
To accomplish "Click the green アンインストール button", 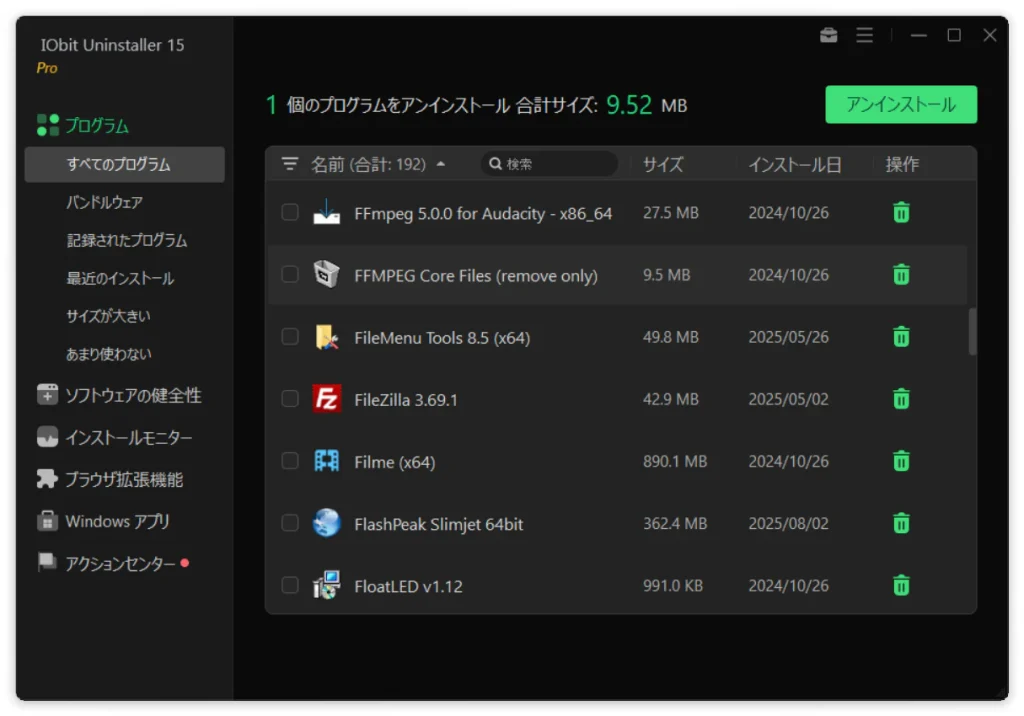I will tap(901, 105).
